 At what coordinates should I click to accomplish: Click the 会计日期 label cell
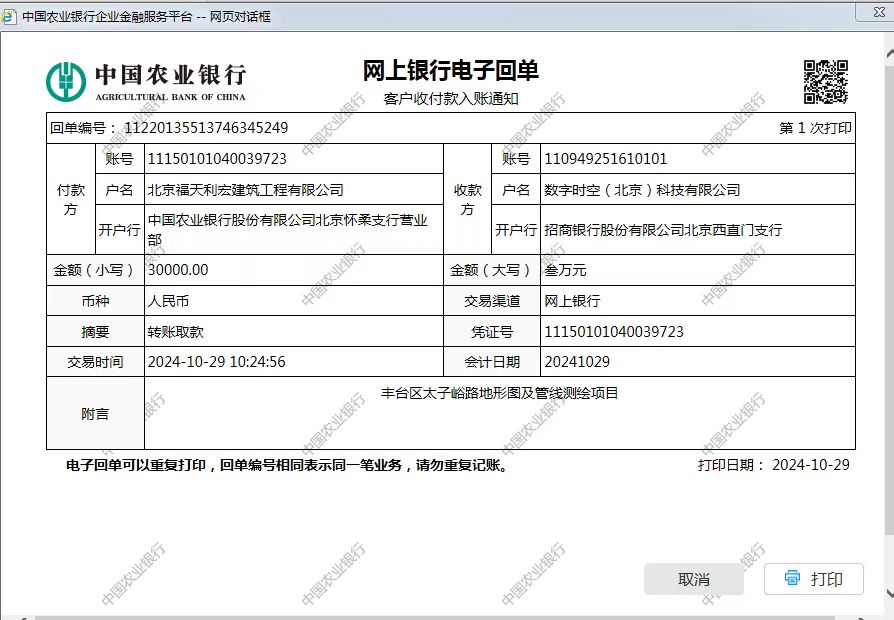tap(492, 362)
